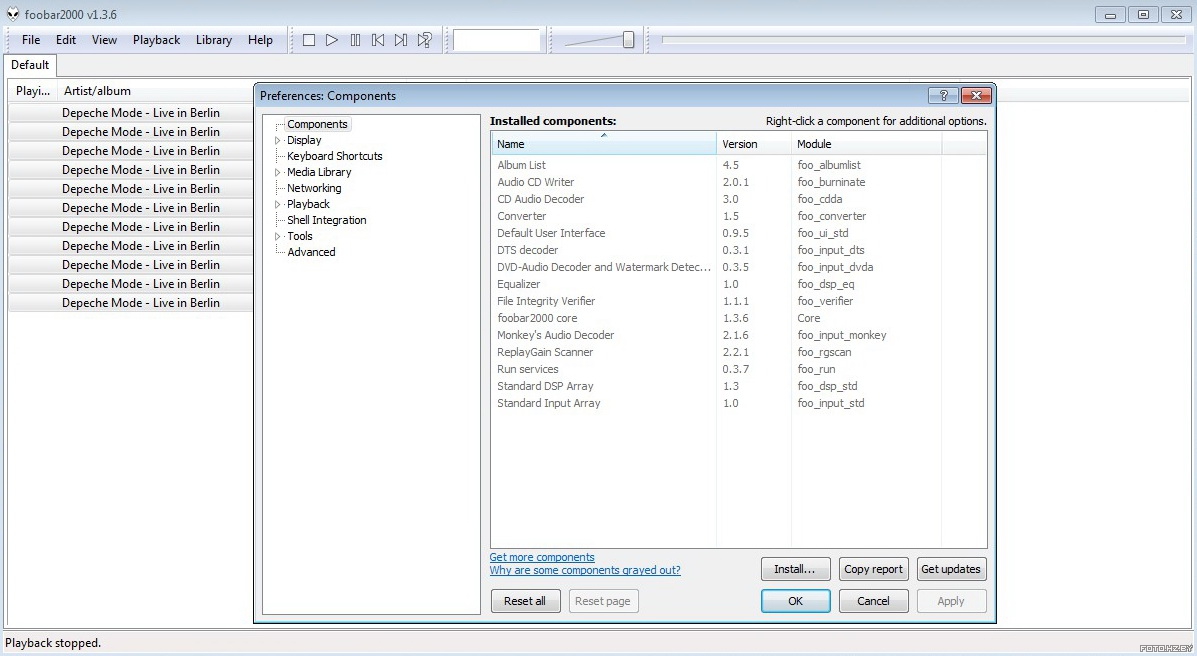Viewport: 1197px width, 656px height.
Task: Open the Get more components link
Action: click(542, 557)
